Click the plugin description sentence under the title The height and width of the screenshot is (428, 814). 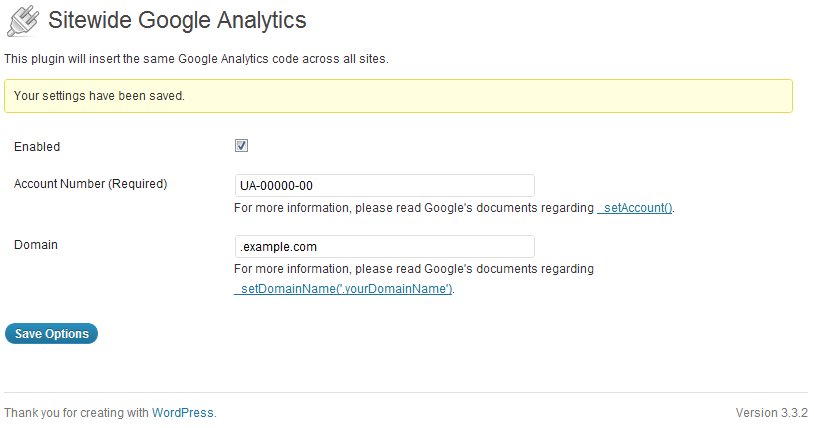[196, 59]
